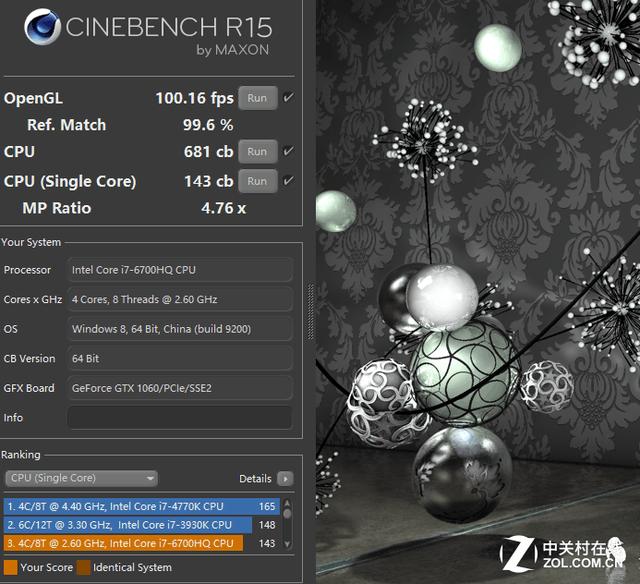
Task: Run the CPU (Single Core) benchmark
Action: coord(258,181)
